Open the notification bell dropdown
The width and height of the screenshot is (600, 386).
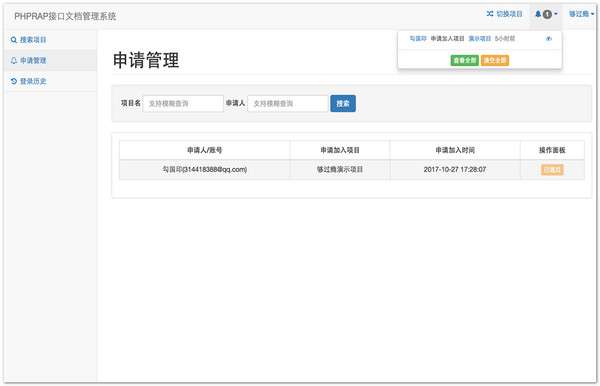[546, 14]
